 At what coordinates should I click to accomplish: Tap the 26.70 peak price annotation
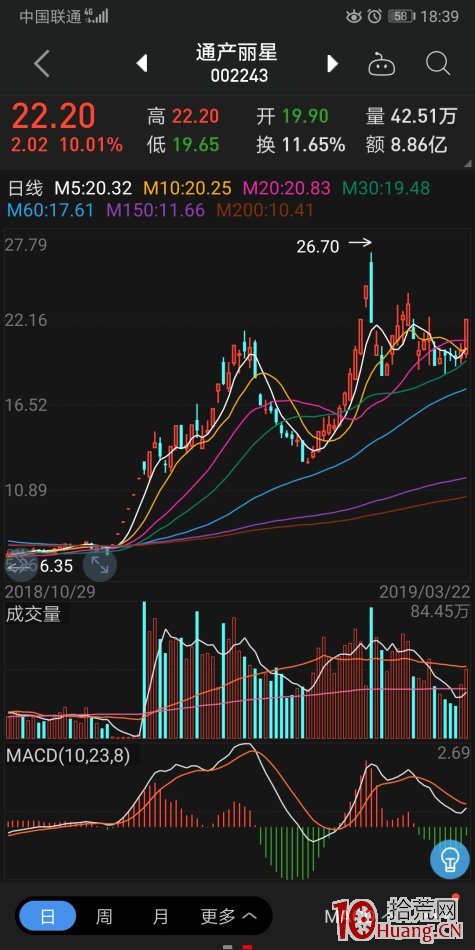tap(318, 246)
